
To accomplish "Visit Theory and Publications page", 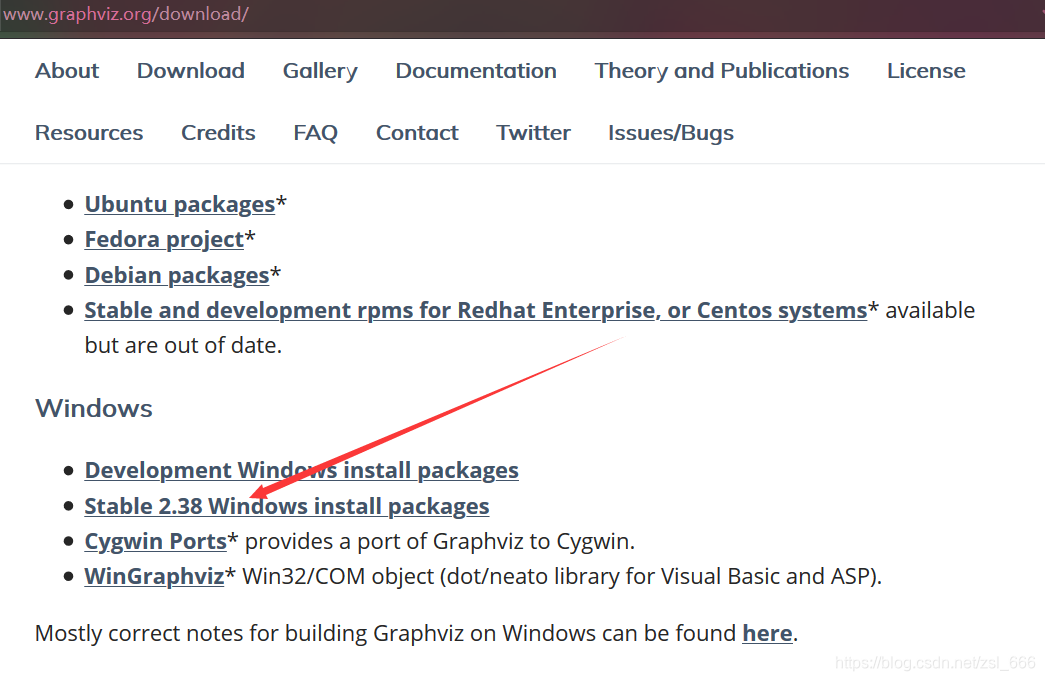I will click(722, 71).
